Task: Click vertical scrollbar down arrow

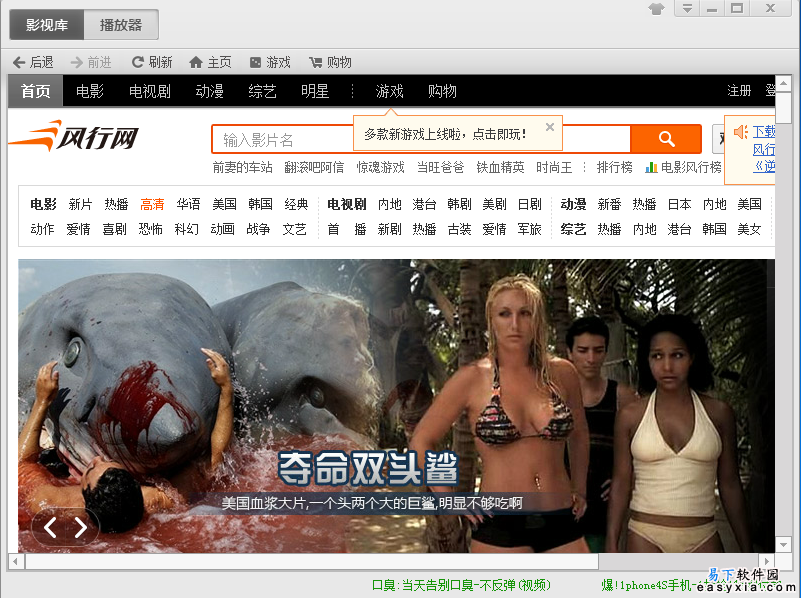Action: click(783, 544)
